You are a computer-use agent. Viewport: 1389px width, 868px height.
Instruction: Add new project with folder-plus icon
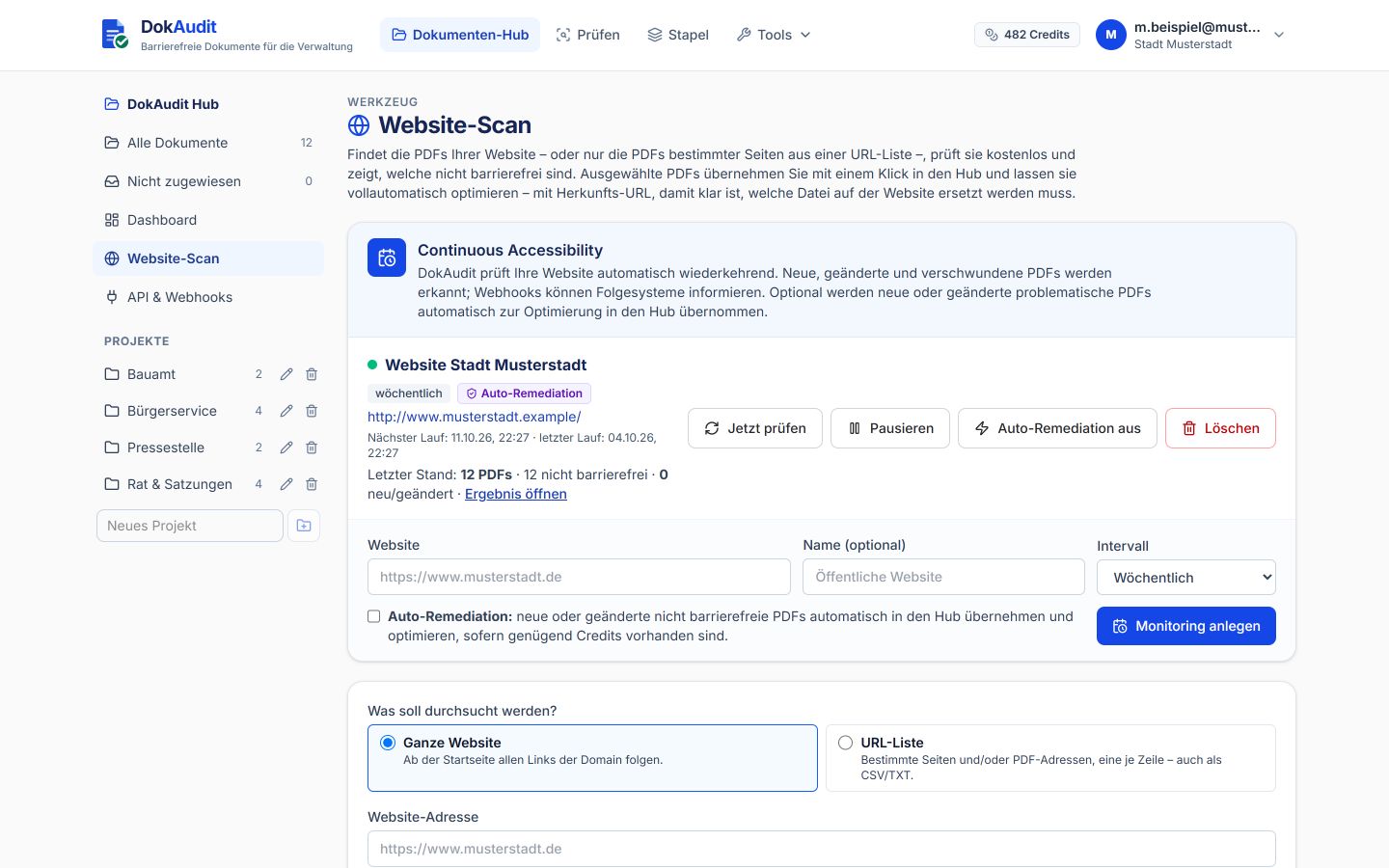304,526
